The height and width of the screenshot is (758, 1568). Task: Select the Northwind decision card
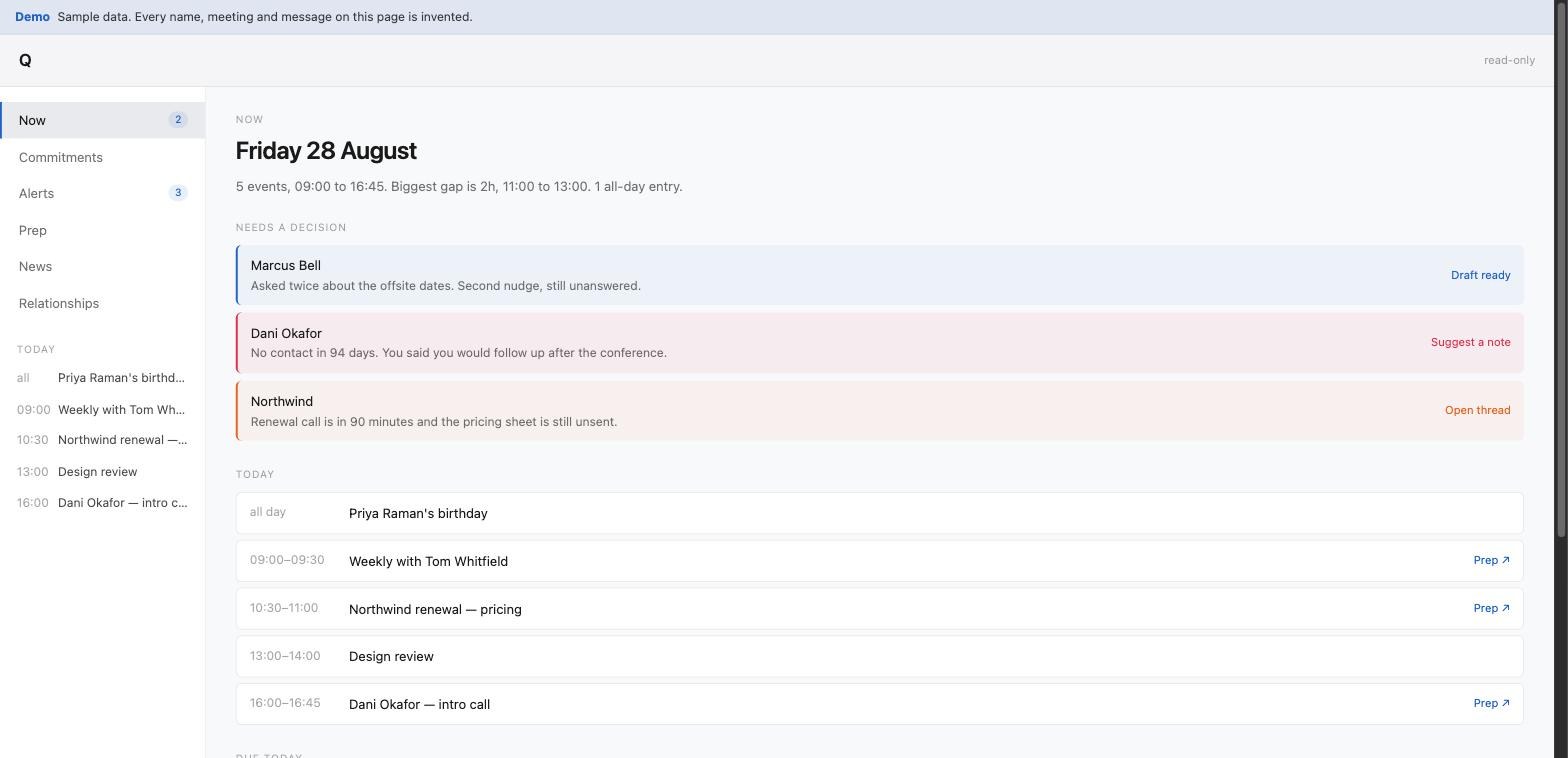tap(880, 410)
